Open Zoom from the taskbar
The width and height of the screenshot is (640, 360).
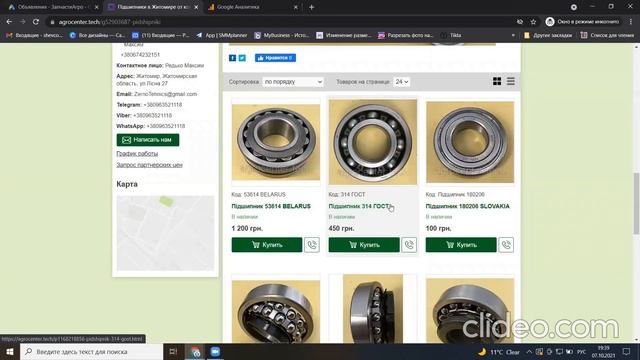click(215, 351)
